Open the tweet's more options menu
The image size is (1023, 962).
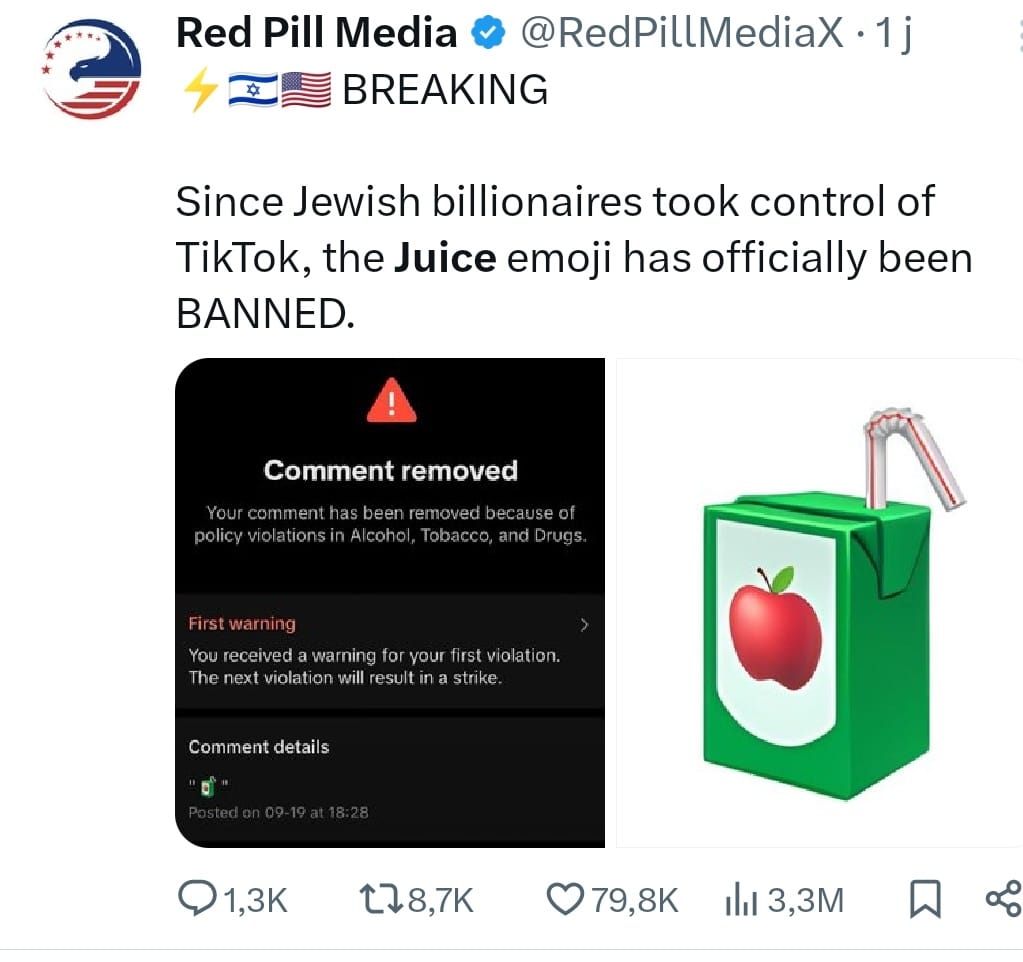[1018, 35]
